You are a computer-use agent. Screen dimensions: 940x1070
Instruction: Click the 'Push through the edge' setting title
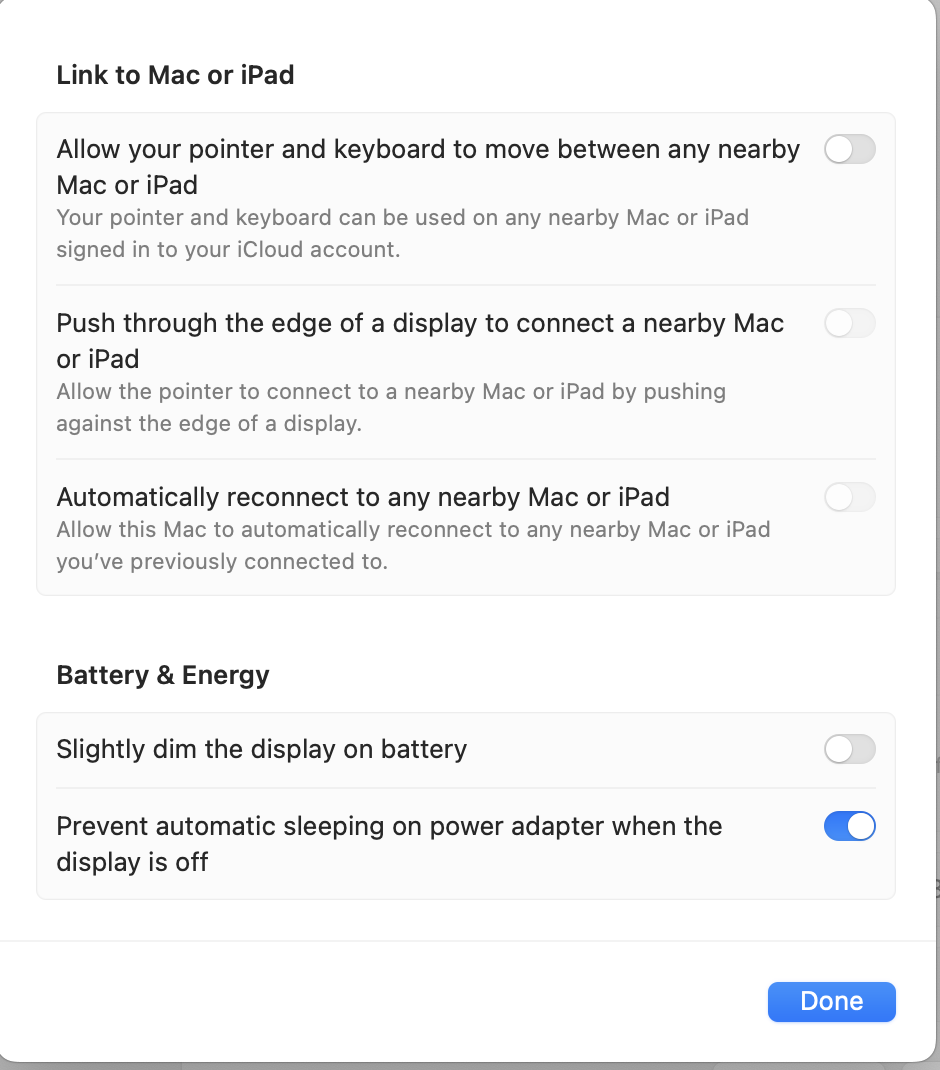(420, 324)
